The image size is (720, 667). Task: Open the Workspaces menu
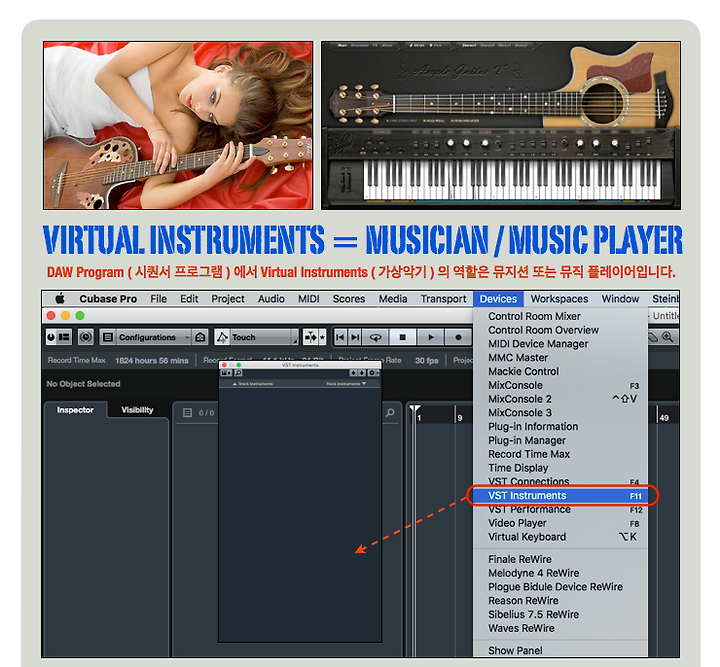tap(559, 299)
